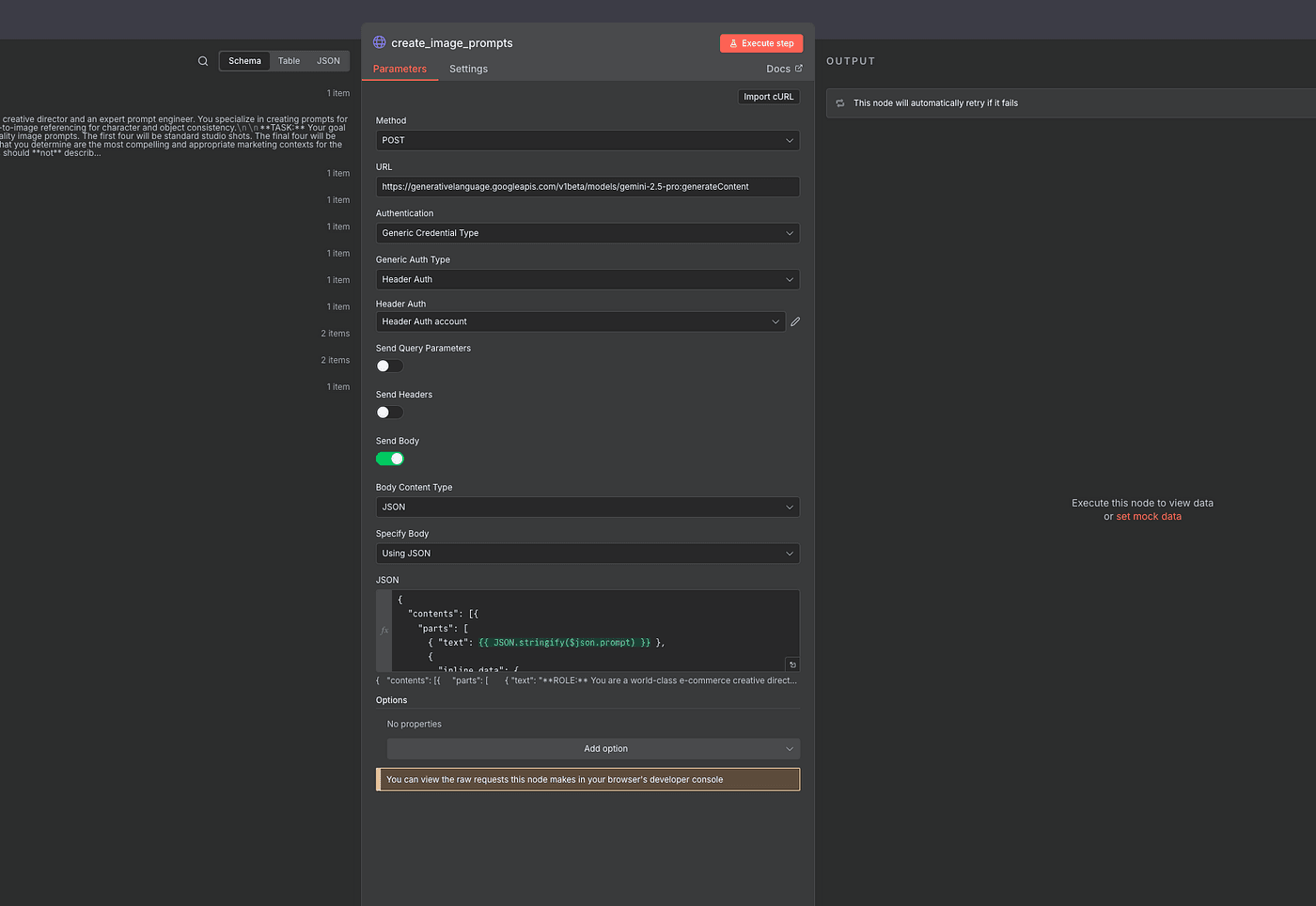
Task: Expand the Add option dropdown
Action: pyautogui.click(x=593, y=749)
